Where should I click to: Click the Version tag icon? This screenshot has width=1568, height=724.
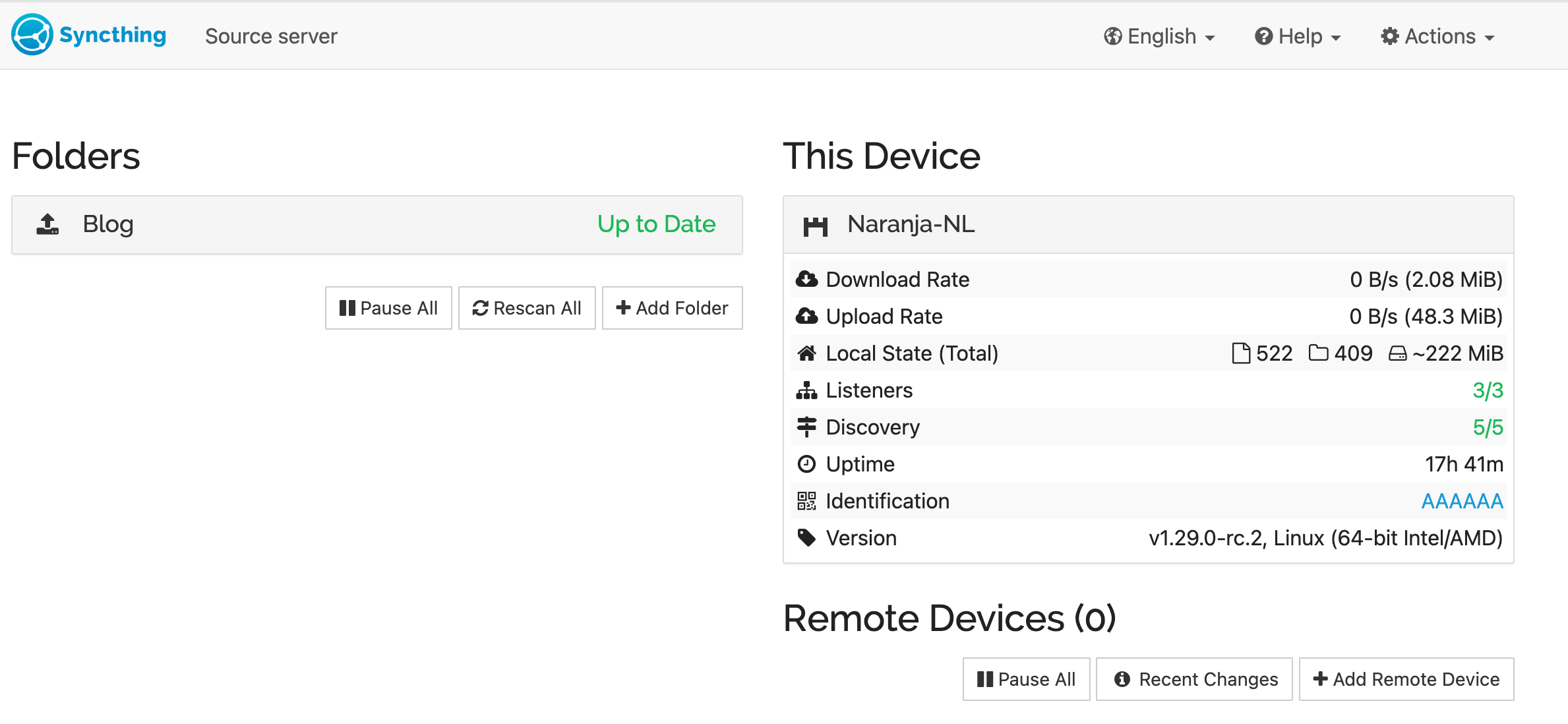[x=806, y=538]
